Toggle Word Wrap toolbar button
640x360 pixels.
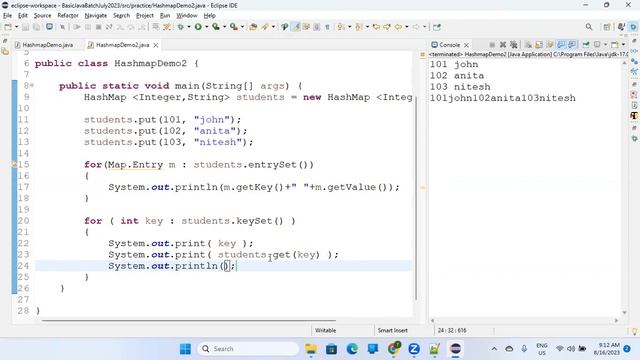[306, 27]
